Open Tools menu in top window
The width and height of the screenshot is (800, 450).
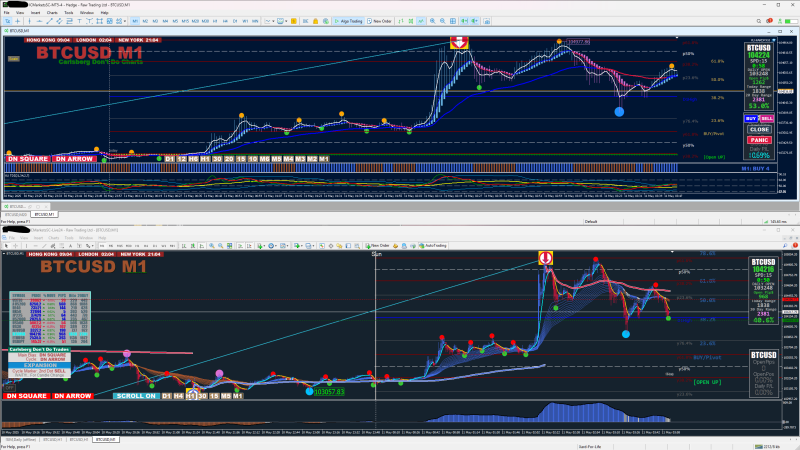point(69,13)
